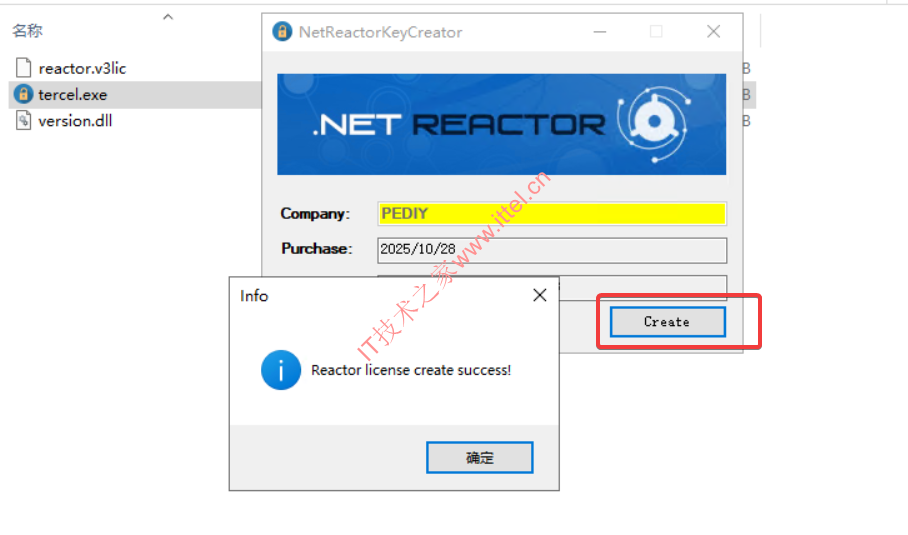Select the tercel.exe lock icon
908x535 pixels.
coord(23,94)
